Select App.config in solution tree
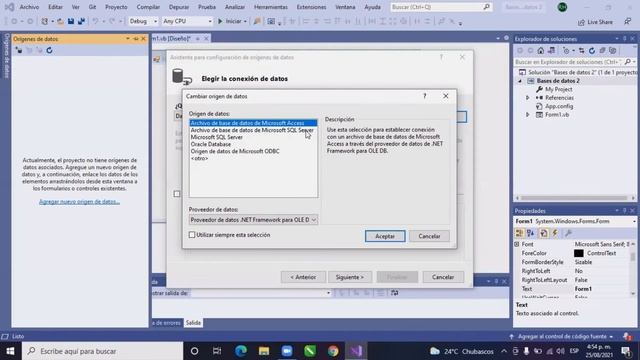 pos(559,106)
